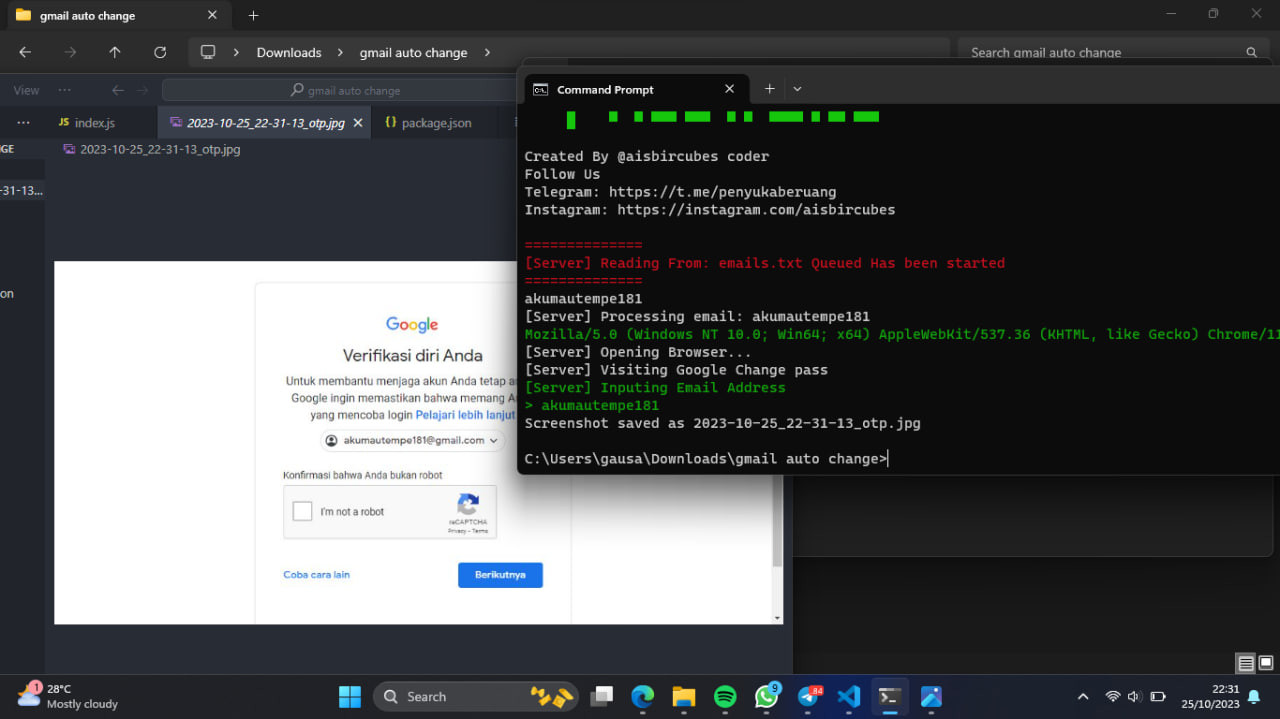Open WhatsApp from taskbar

[x=767, y=696]
